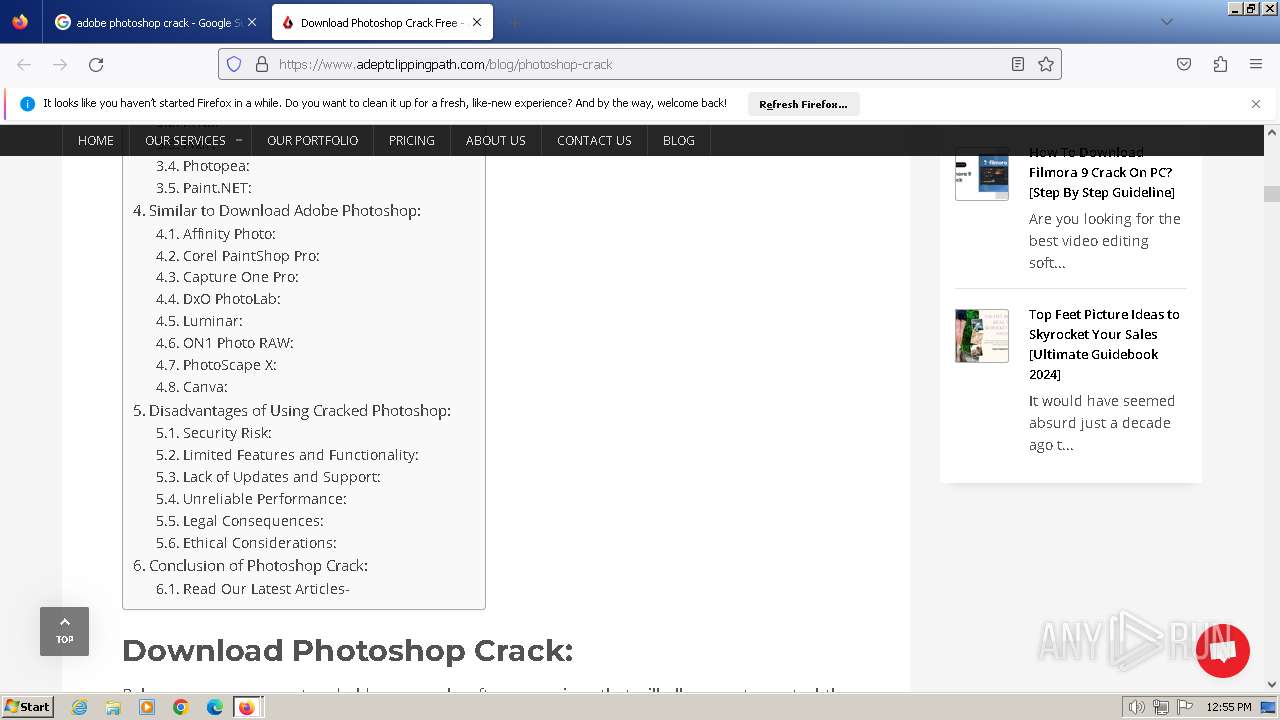Close the Google search tab
This screenshot has width=1280, height=720.
[x=251, y=22]
